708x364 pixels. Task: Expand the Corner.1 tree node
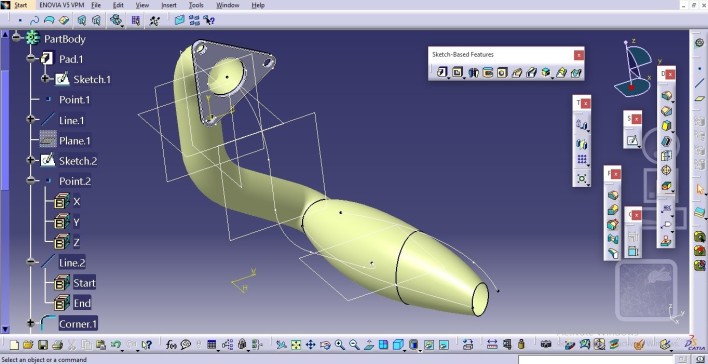(x=31, y=323)
